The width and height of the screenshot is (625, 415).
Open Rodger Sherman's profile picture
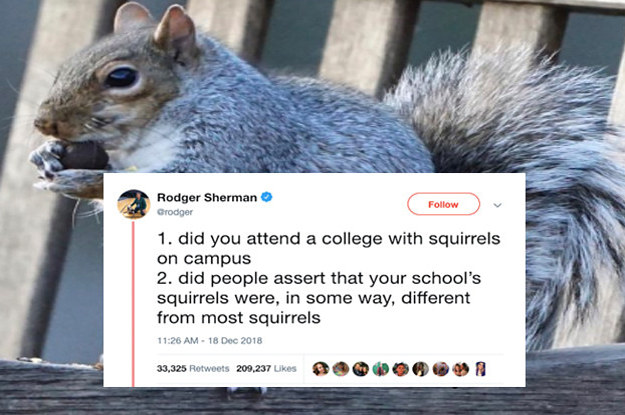point(134,204)
